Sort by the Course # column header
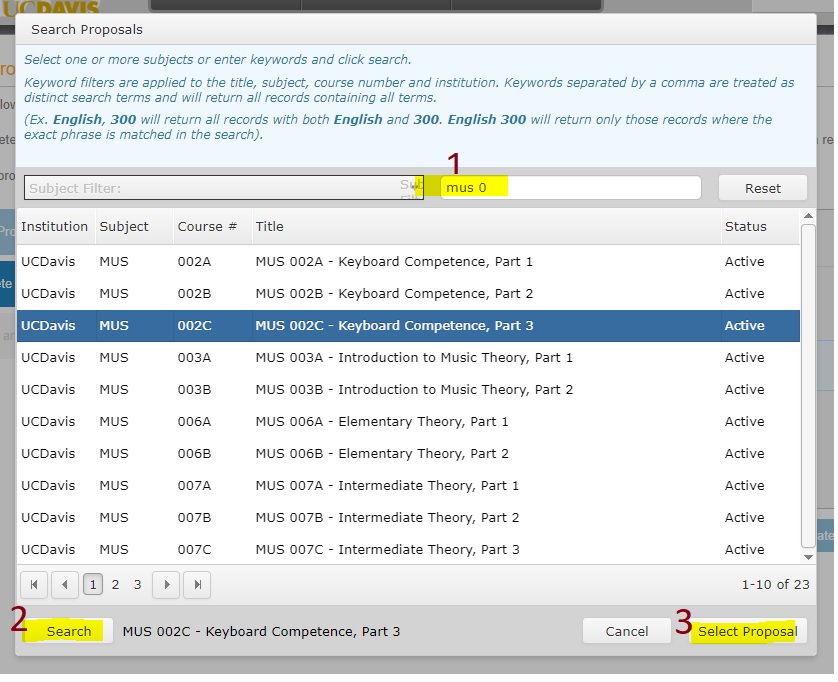Viewport: 838px width, 682px height. [214, 228]
